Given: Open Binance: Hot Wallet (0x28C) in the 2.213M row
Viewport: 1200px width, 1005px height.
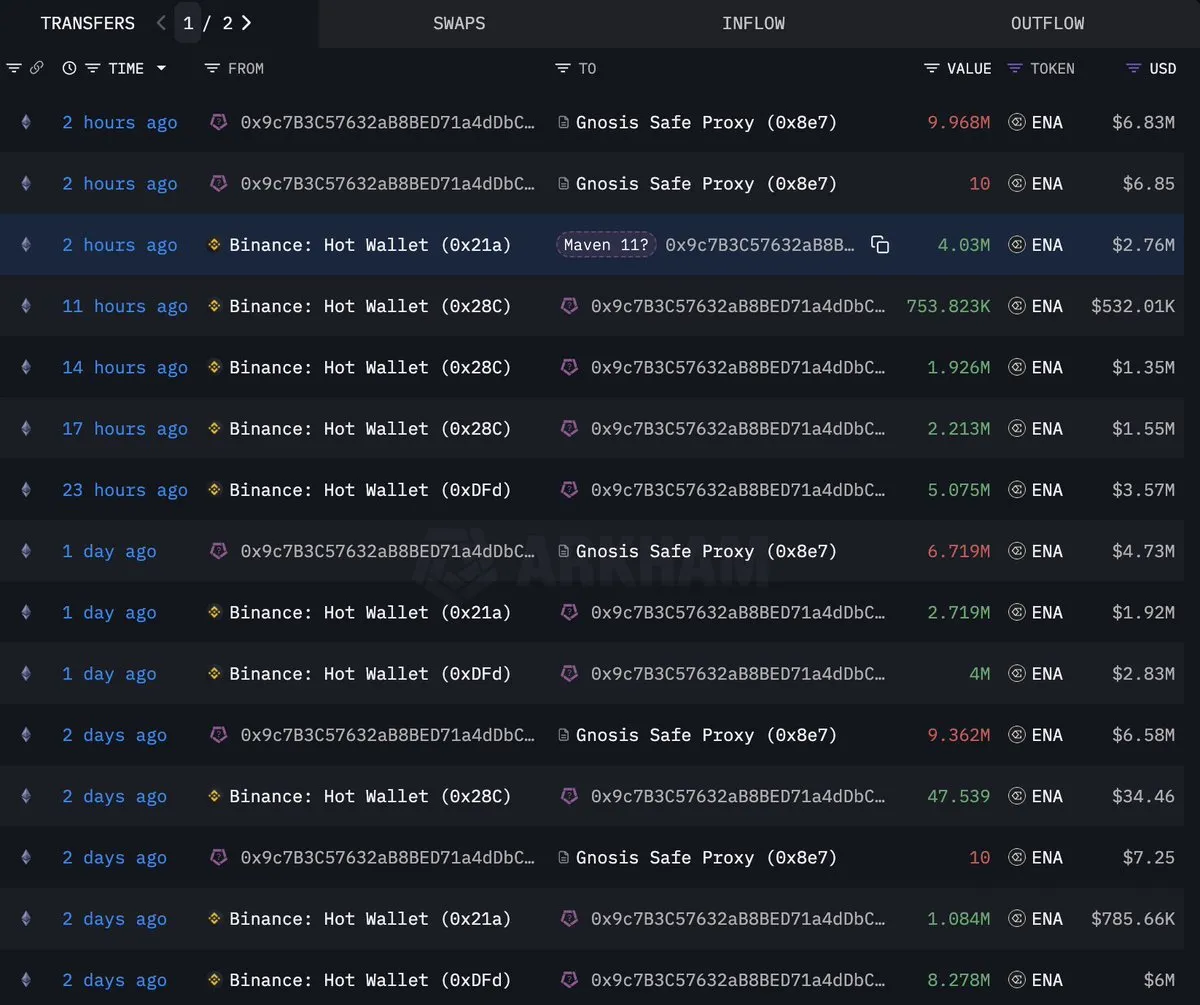Looking at the screenshot, I should [370, 429].
